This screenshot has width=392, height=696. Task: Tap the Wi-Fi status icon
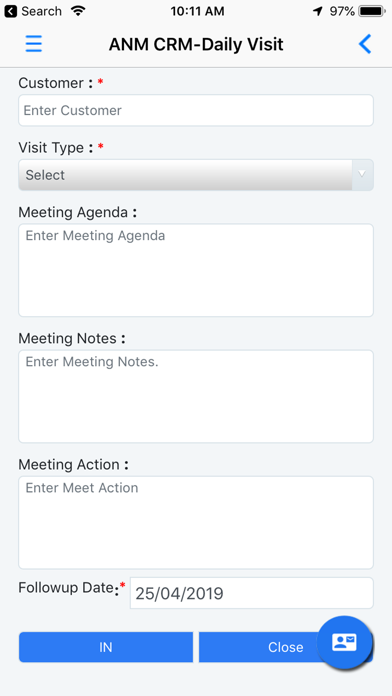tap(78, 11)
